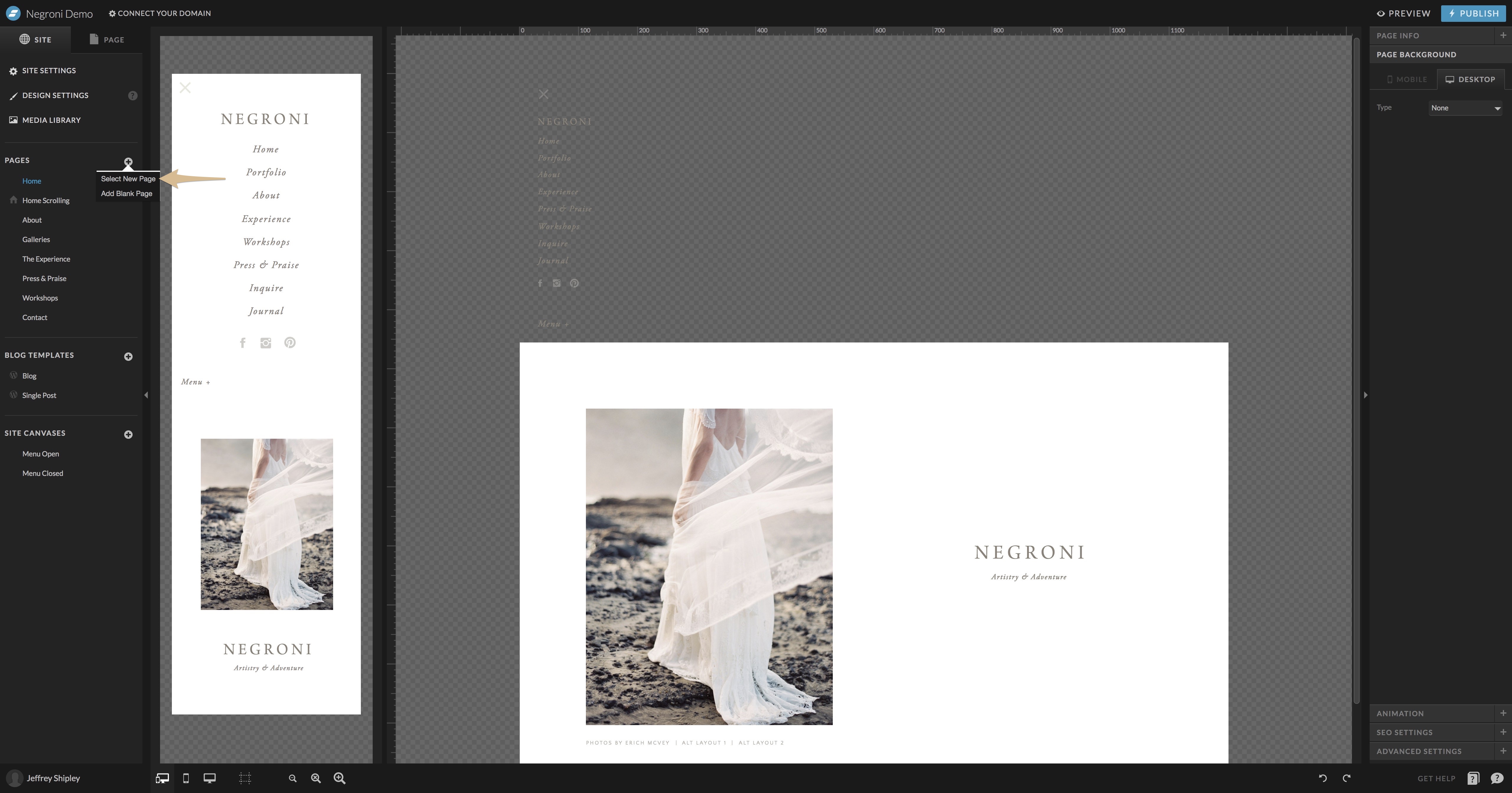
Task: Enable combined mobile and desktop view
Action: click(162, 778)
